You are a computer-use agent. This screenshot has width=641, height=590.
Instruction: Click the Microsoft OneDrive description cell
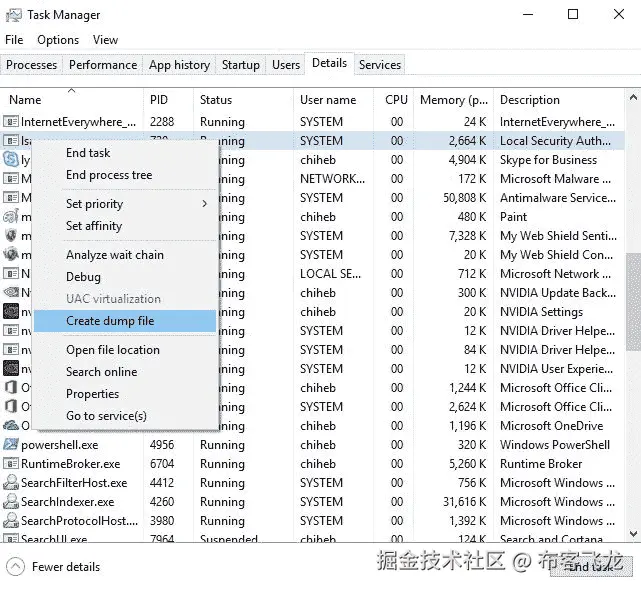pos(551,426)
